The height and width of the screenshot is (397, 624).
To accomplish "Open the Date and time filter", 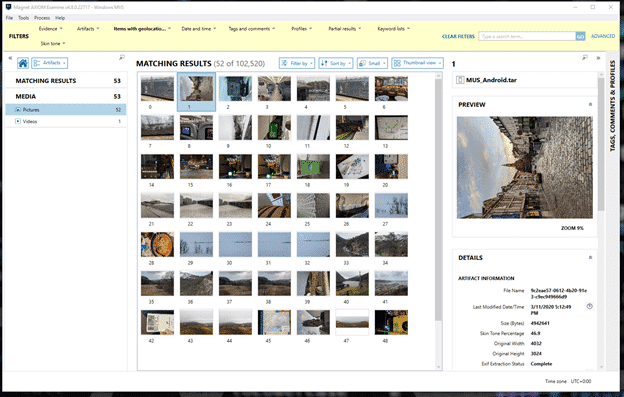I will click(199, 29).
